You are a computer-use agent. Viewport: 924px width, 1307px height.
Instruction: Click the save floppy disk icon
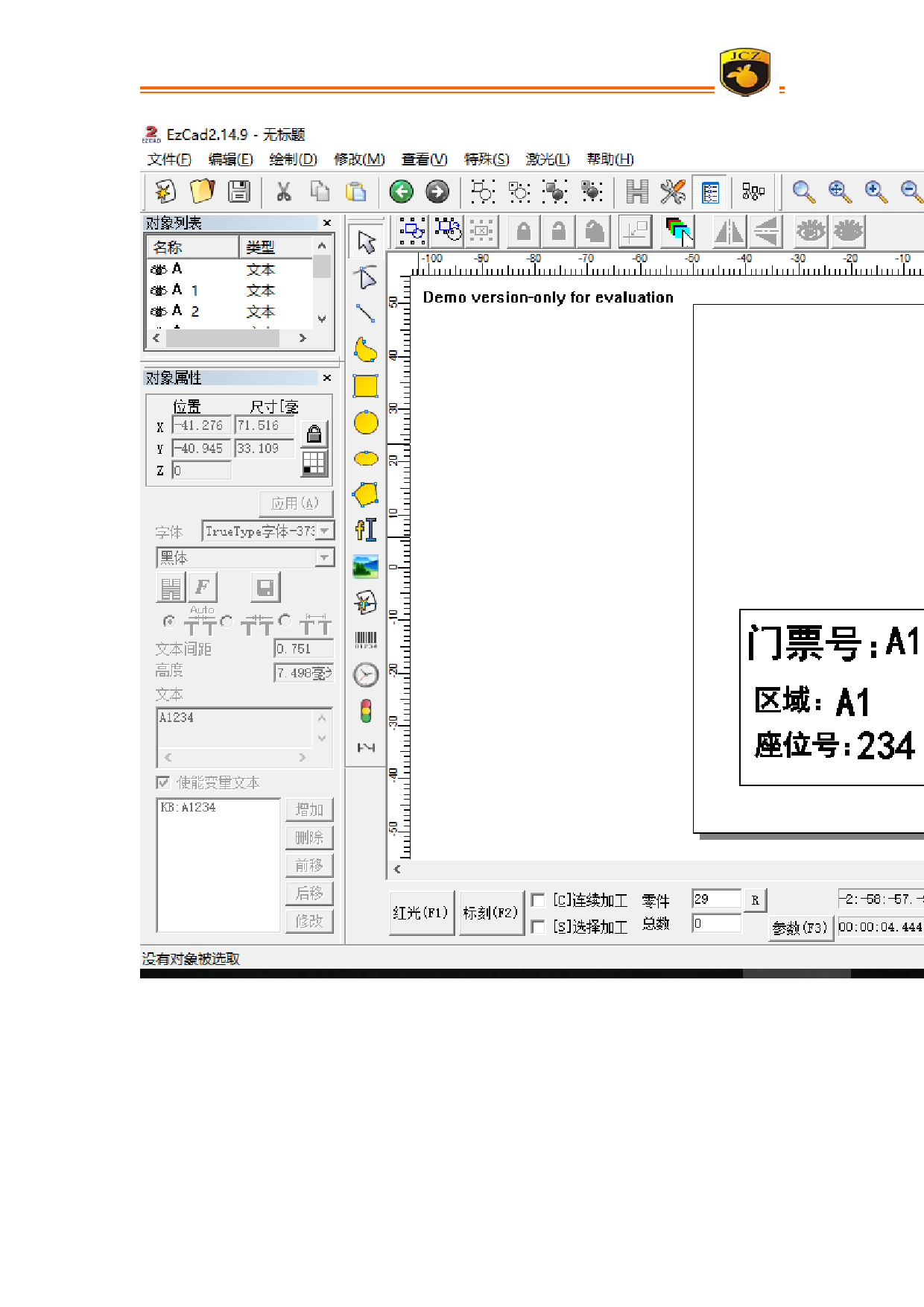(239, 192)
